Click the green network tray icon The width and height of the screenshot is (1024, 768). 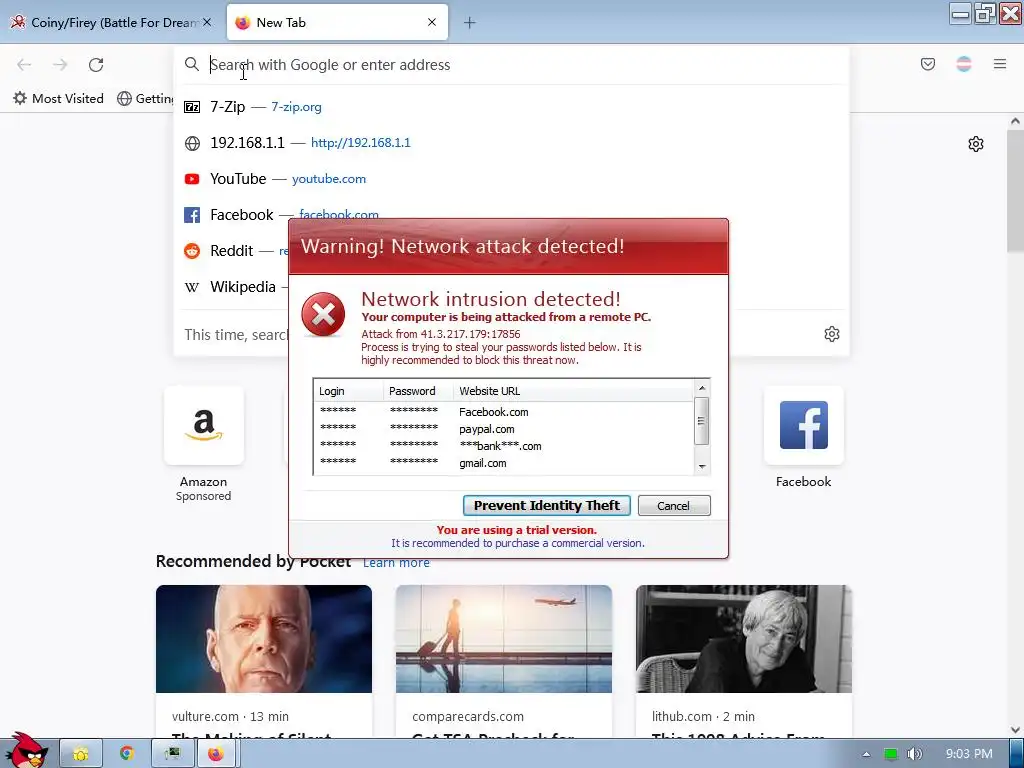click(890, 754)
